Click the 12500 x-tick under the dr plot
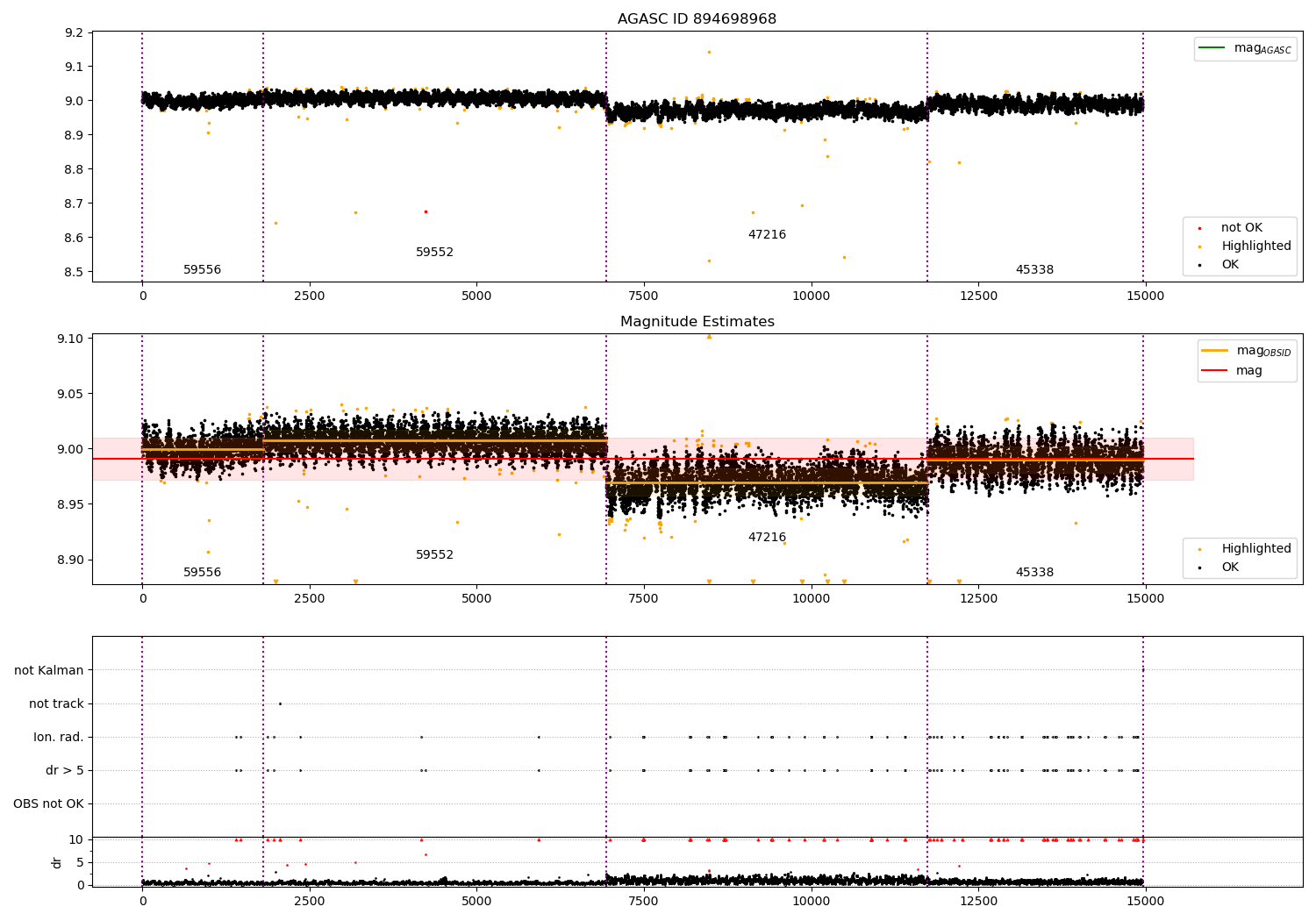Screen dimensions: 1316x921 (x=978, y=901)
